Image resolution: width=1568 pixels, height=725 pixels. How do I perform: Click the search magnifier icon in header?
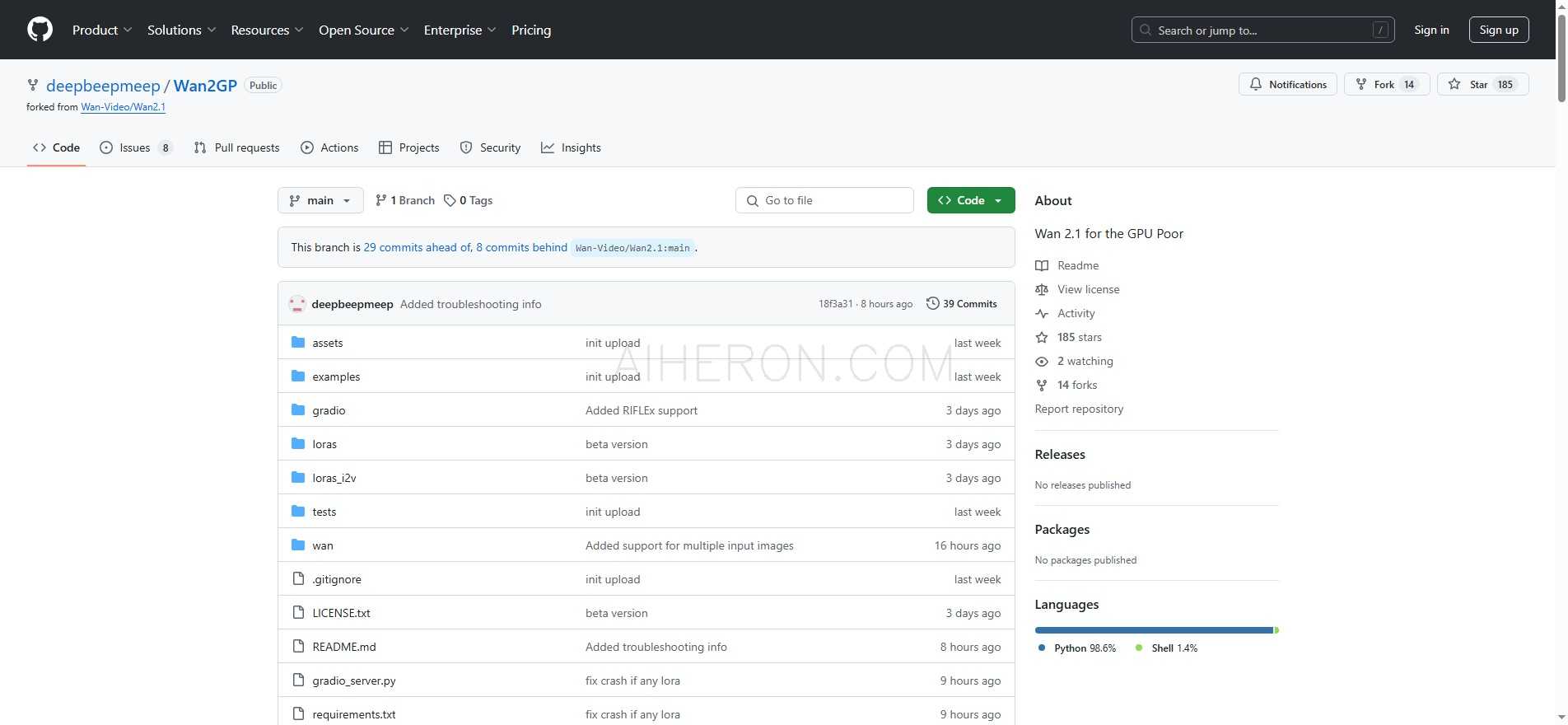[x=1145, y=30]
